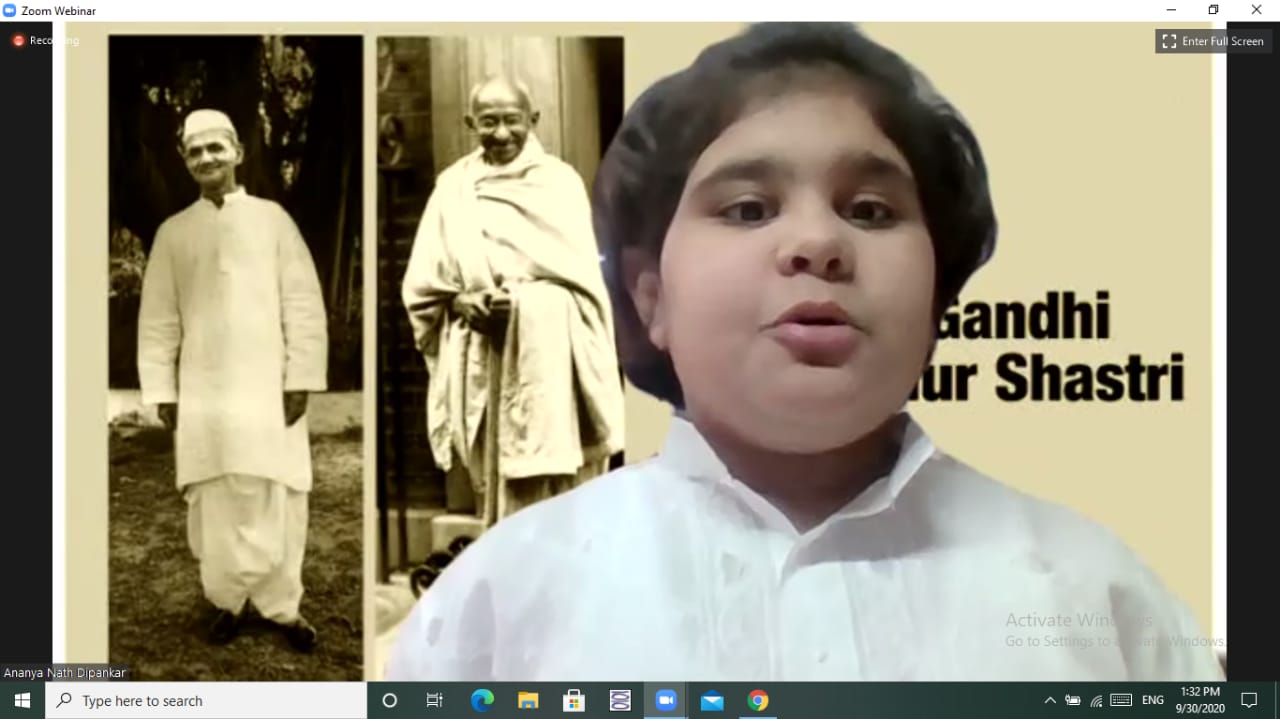The image size is (1280, 719).
Task: Open Action Center notifications
Action: (1249, 700)
